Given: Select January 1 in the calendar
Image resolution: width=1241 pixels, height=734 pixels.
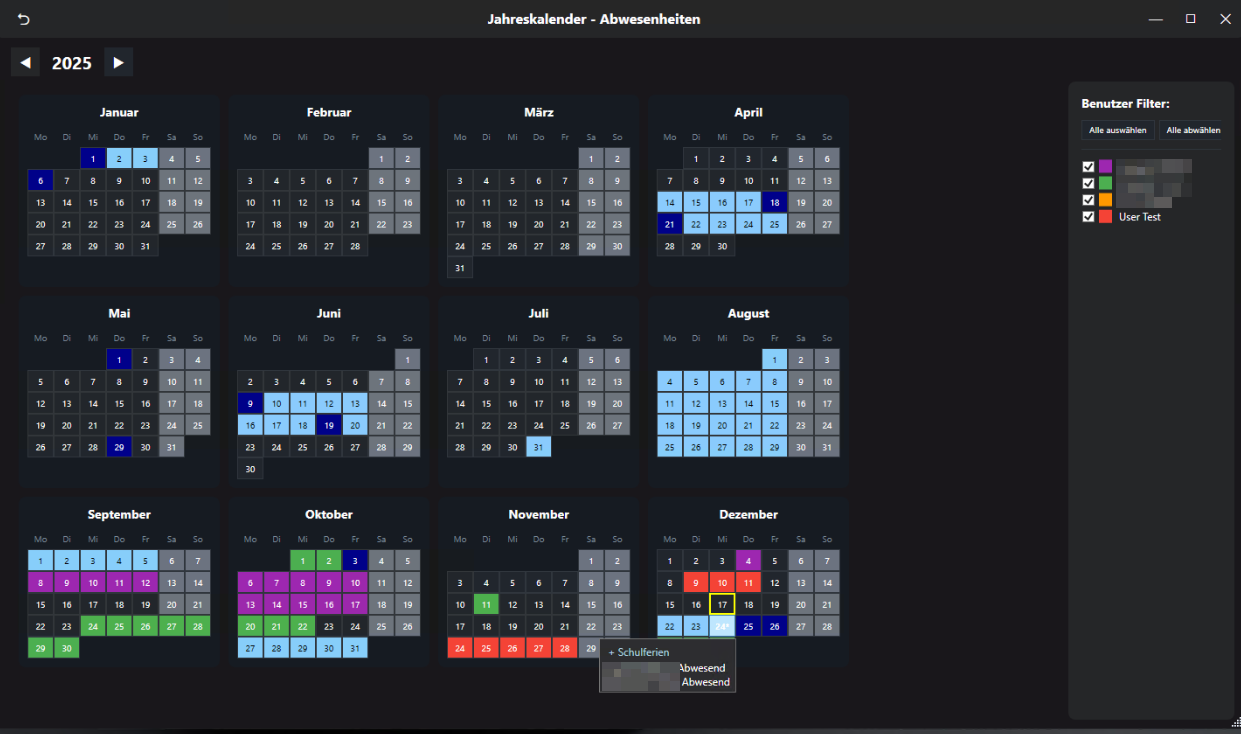Looking at the screenshot, I should pyautogui.click(x=93, y=158).
